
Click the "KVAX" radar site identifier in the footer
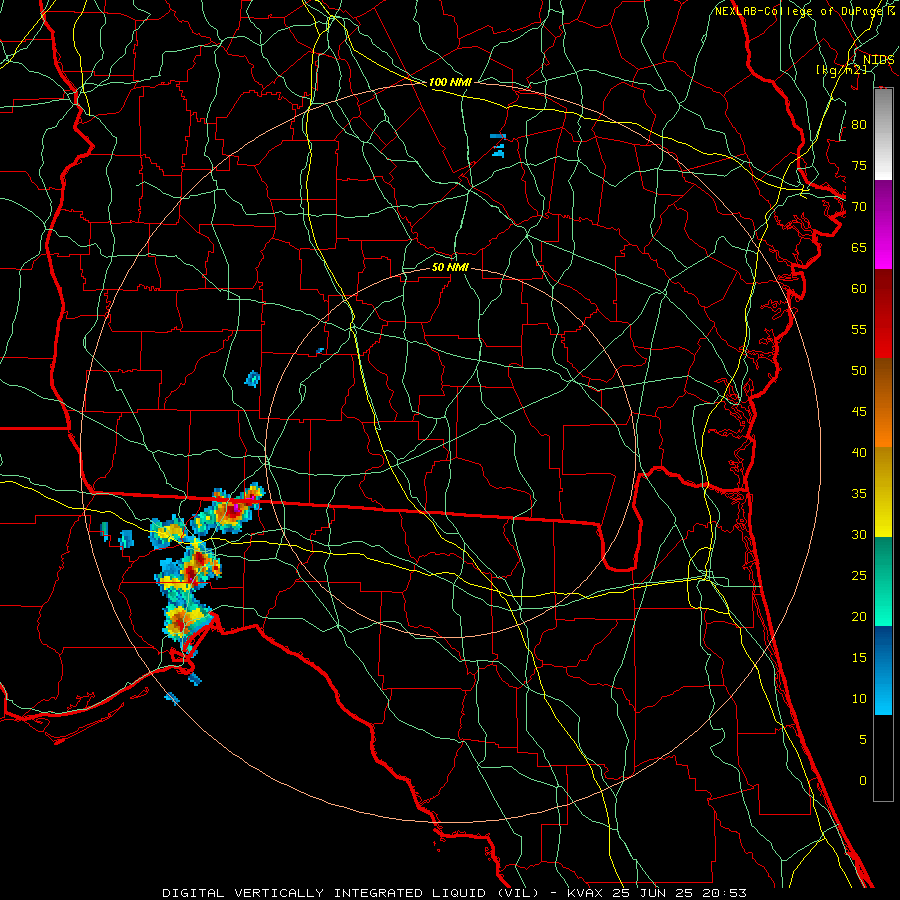(x=587, y=893)
